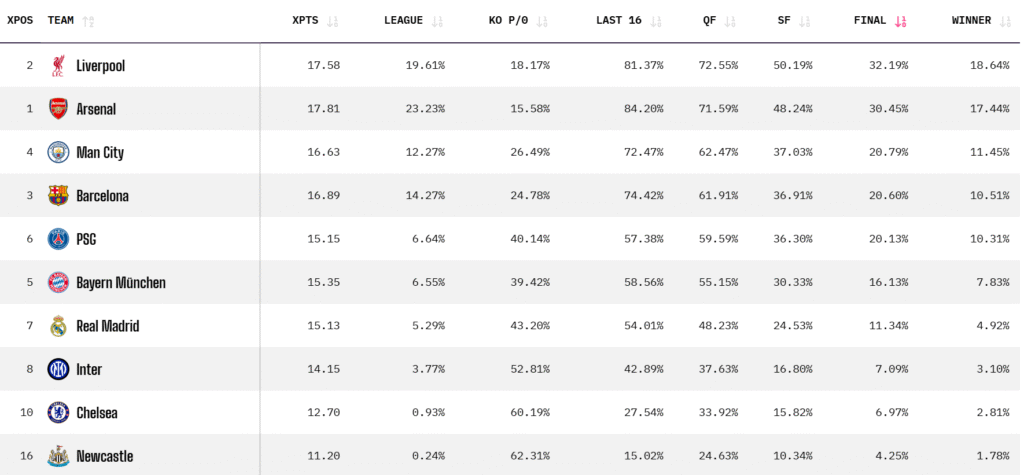The height and width of the screenshot is (475, 1024).
Task: Sort table by XPTS arrow icon
Action: [332, 21]
